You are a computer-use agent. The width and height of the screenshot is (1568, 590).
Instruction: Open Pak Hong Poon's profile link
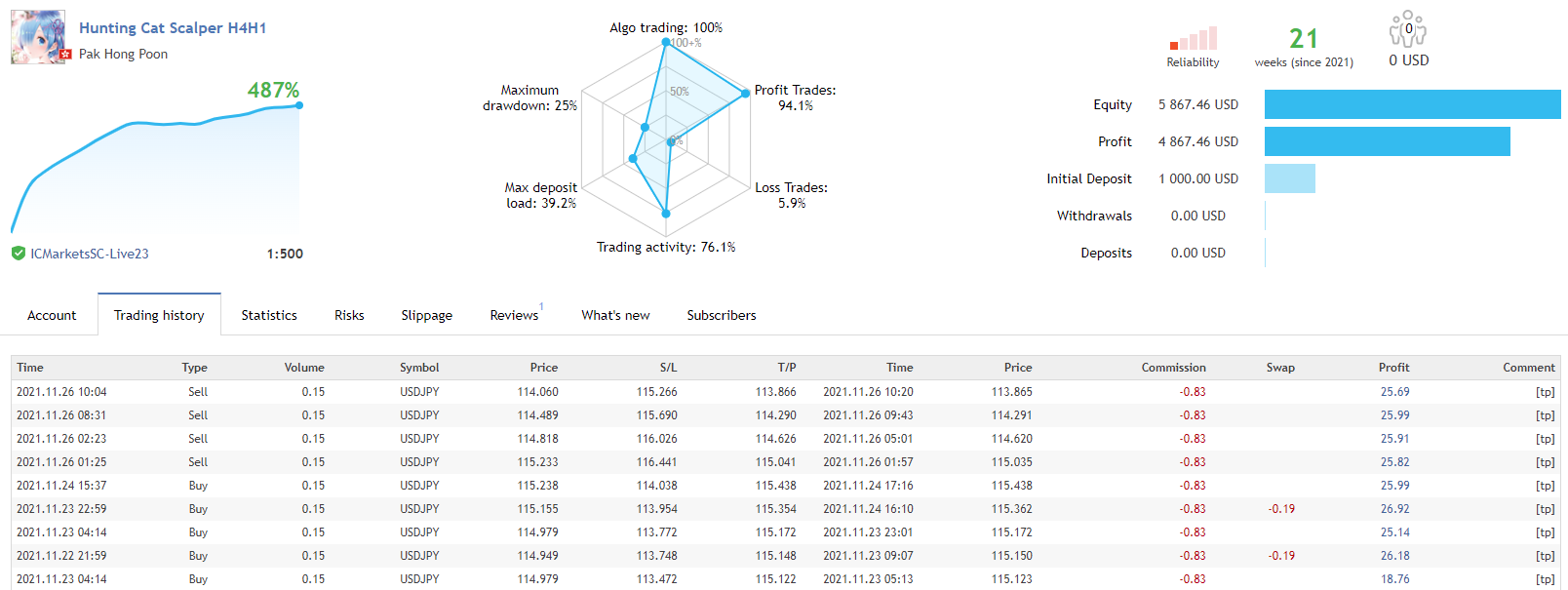[x=123, y=55]
